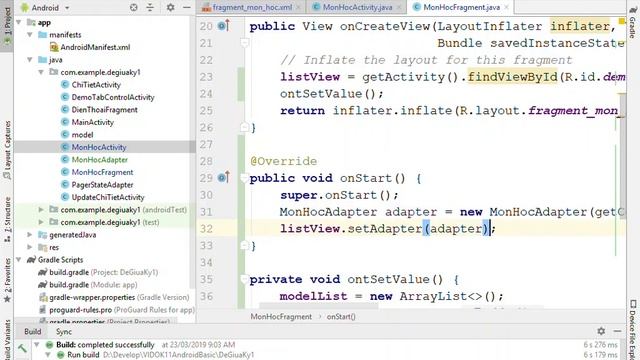Select the Build tab in bottom panel

[x=32, y=331]
